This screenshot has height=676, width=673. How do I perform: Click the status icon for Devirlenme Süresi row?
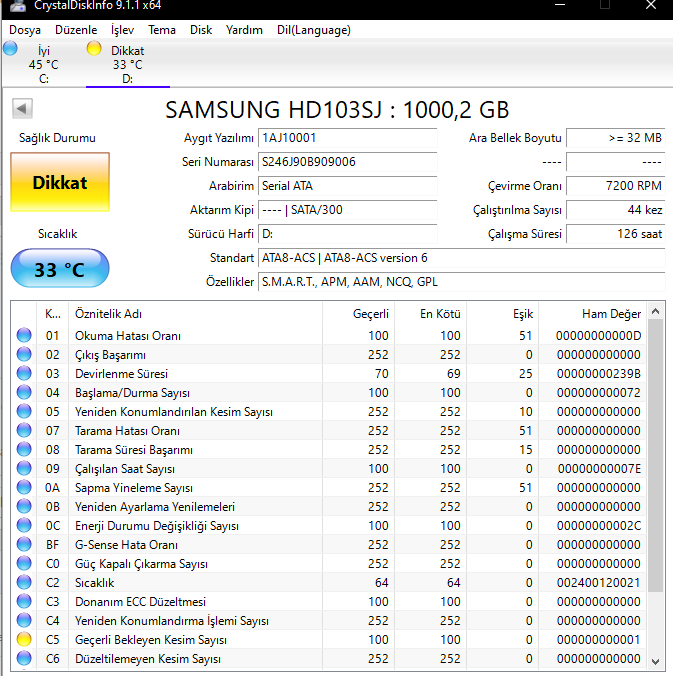[x=25, y=374]
